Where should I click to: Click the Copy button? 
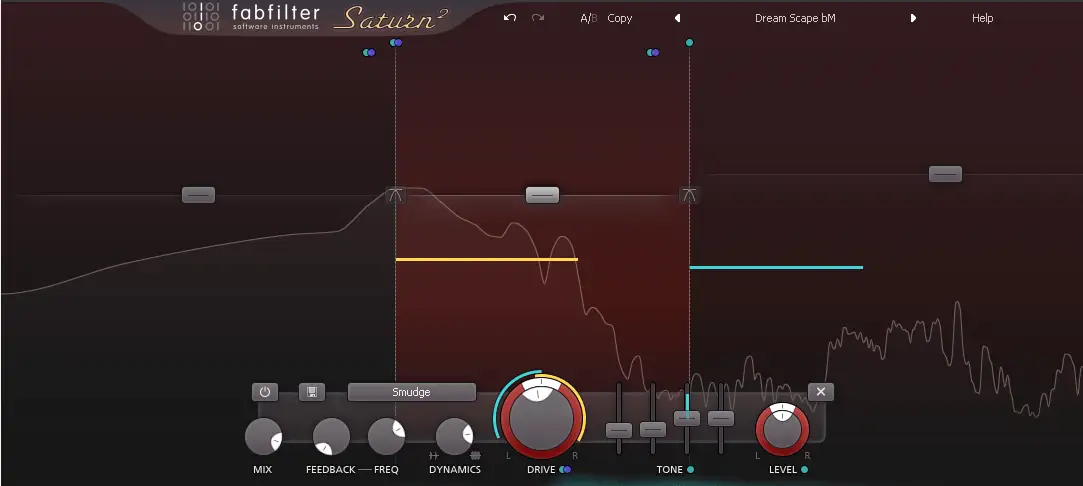pos(620,18)
